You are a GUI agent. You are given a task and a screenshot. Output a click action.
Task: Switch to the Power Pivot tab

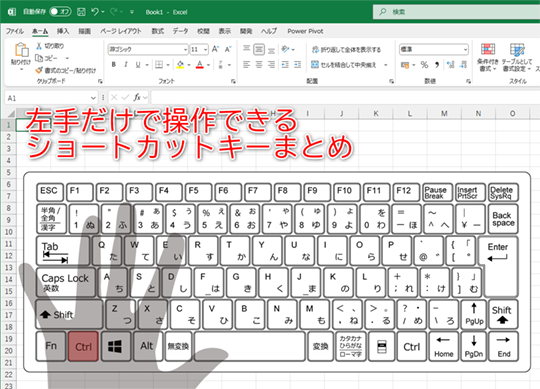pos(305,31)
